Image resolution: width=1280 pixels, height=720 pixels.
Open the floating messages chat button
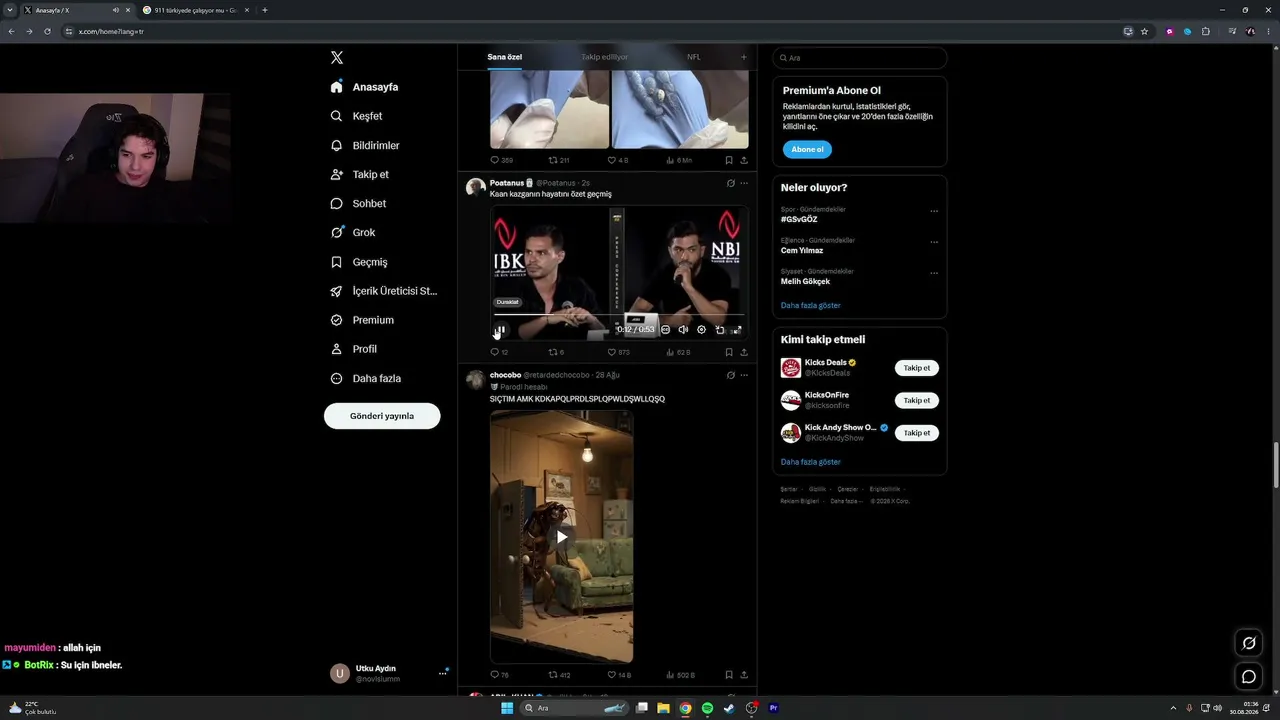pyautogui.click(x=1249, y=677)
